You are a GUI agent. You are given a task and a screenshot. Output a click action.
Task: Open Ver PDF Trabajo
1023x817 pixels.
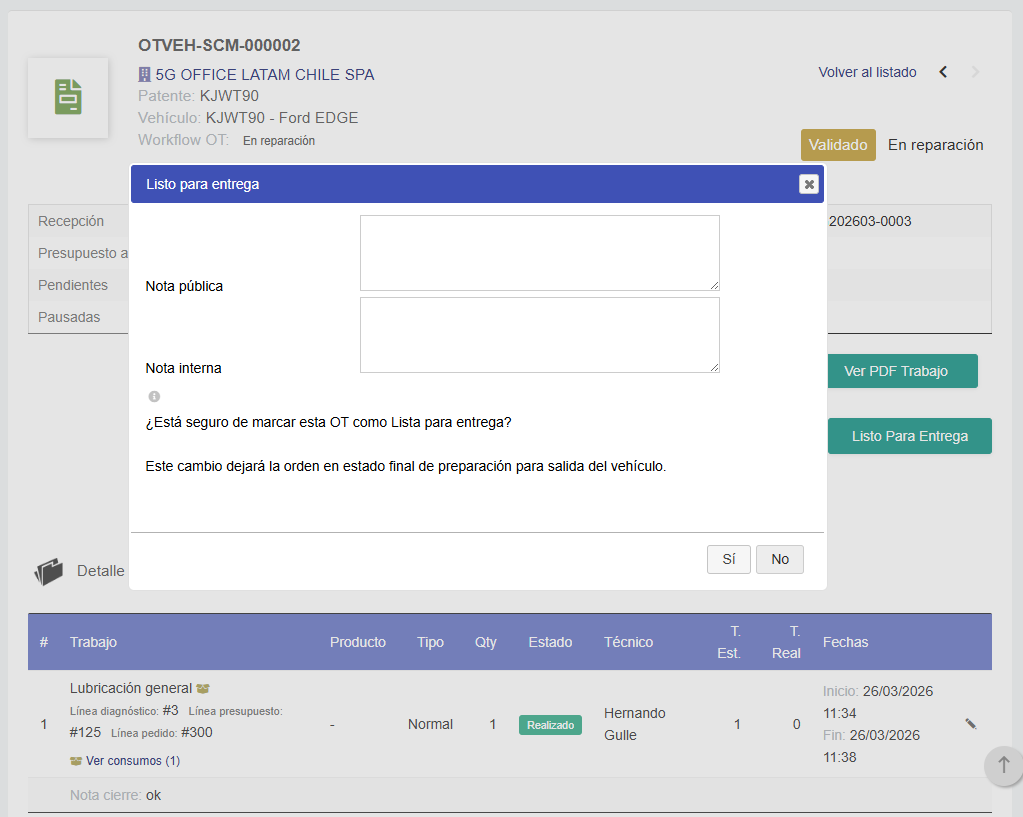point(902,371)
